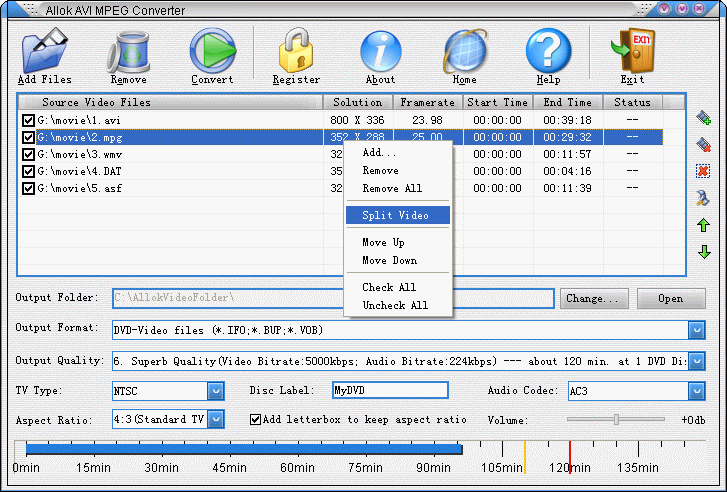Screen dimensions: 727x492
Task: Uncheck the G:\movie\4.DAT checkbox
Action: pyautogui.click(x=28, y=172)
